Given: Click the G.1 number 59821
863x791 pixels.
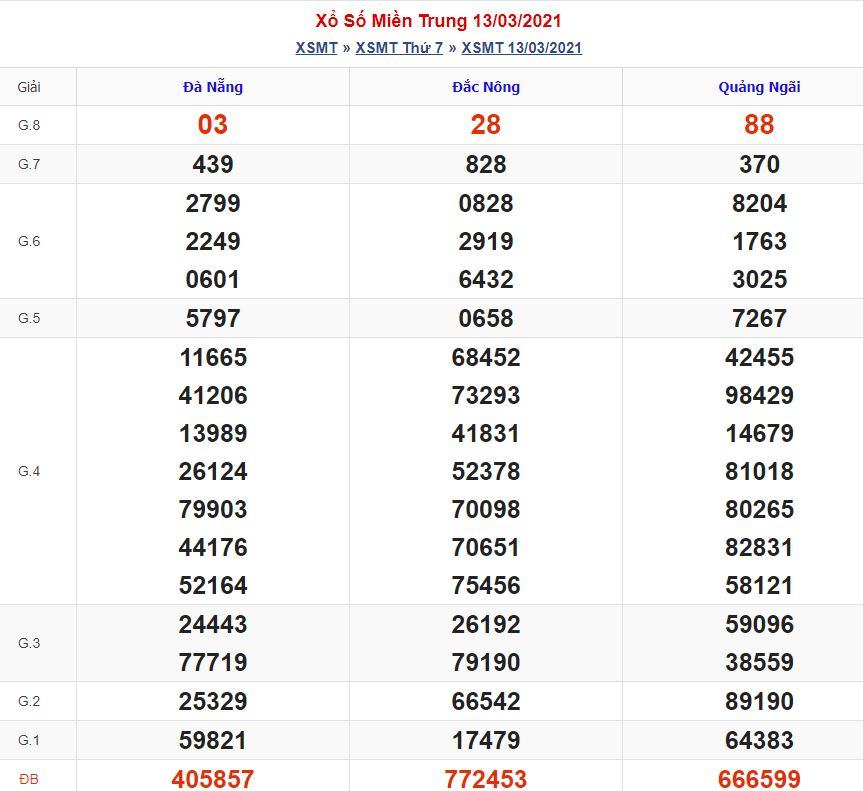Looking at the screenshot, I should (213, 740).
